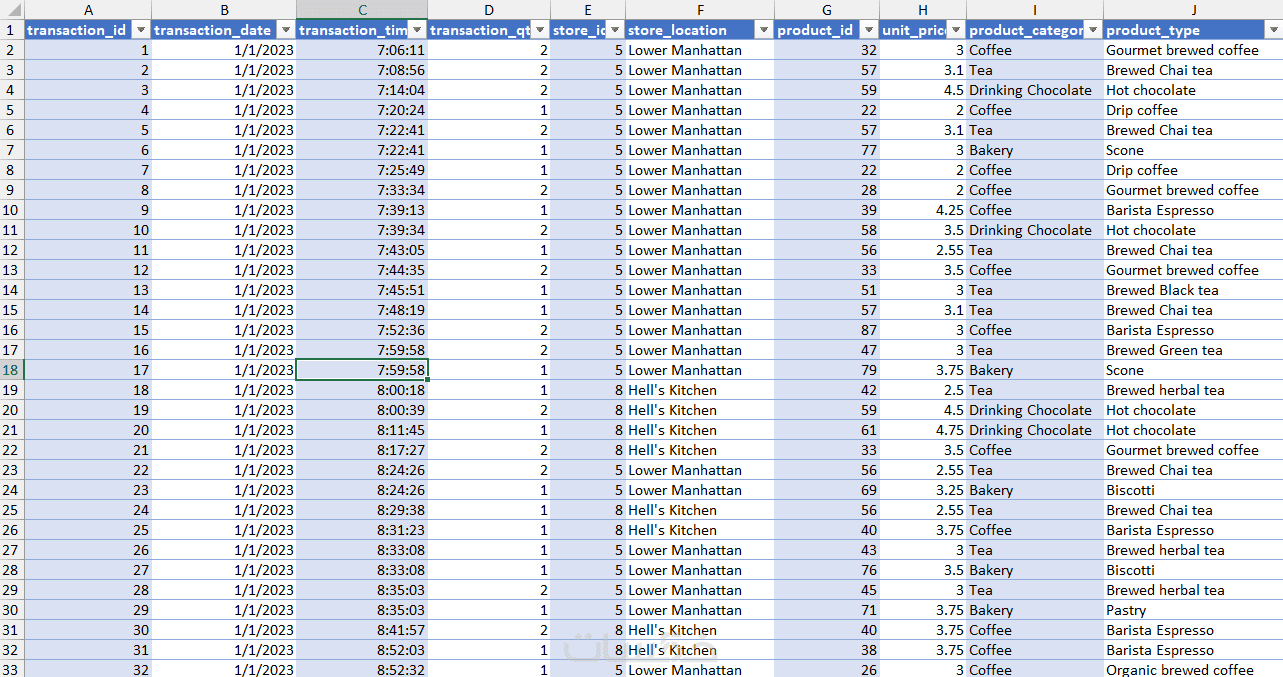
Task: Select row 1 header
Action: [x=12, y=30]
